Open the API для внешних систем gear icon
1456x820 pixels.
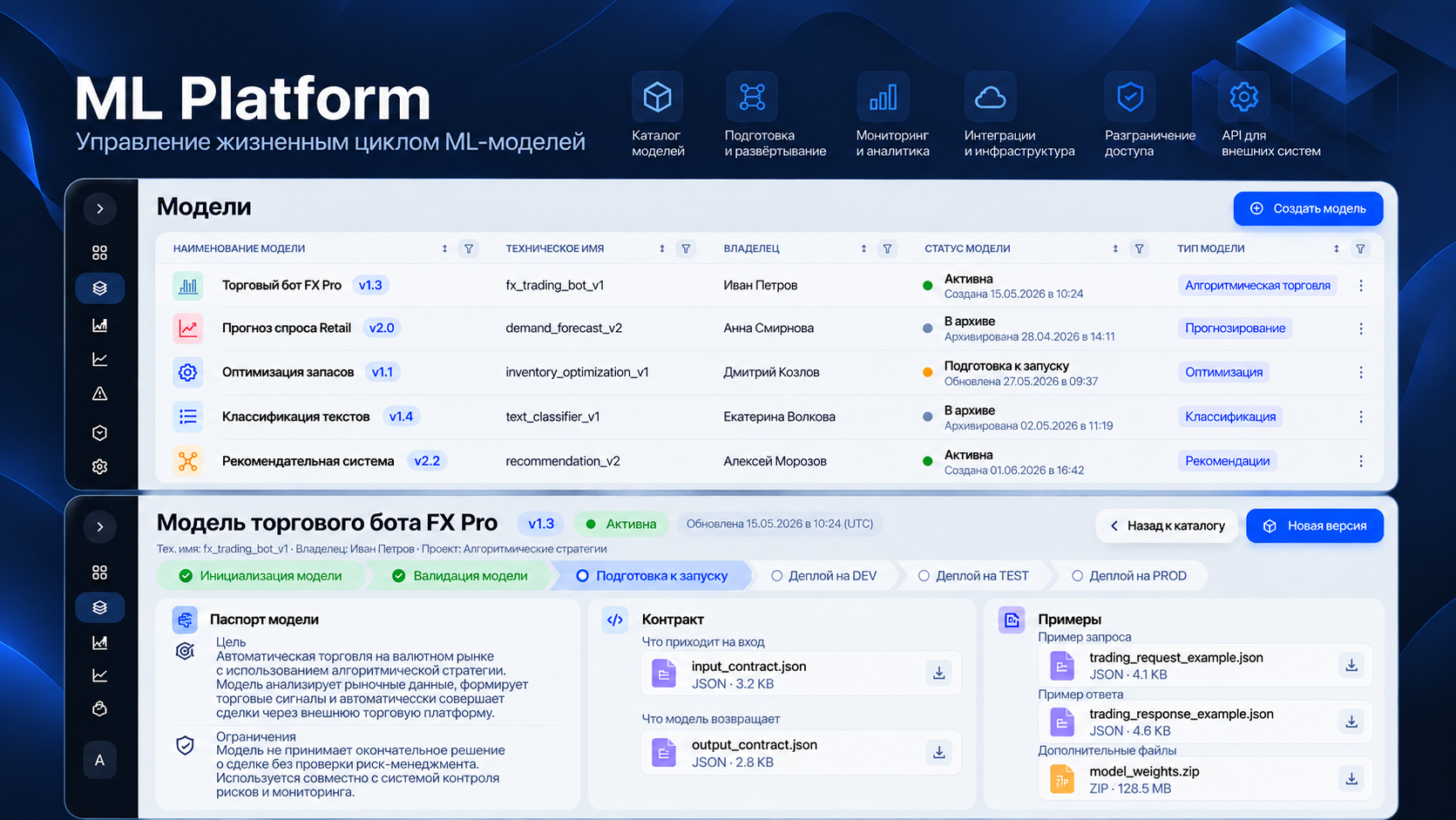(x=1243, y=97)
